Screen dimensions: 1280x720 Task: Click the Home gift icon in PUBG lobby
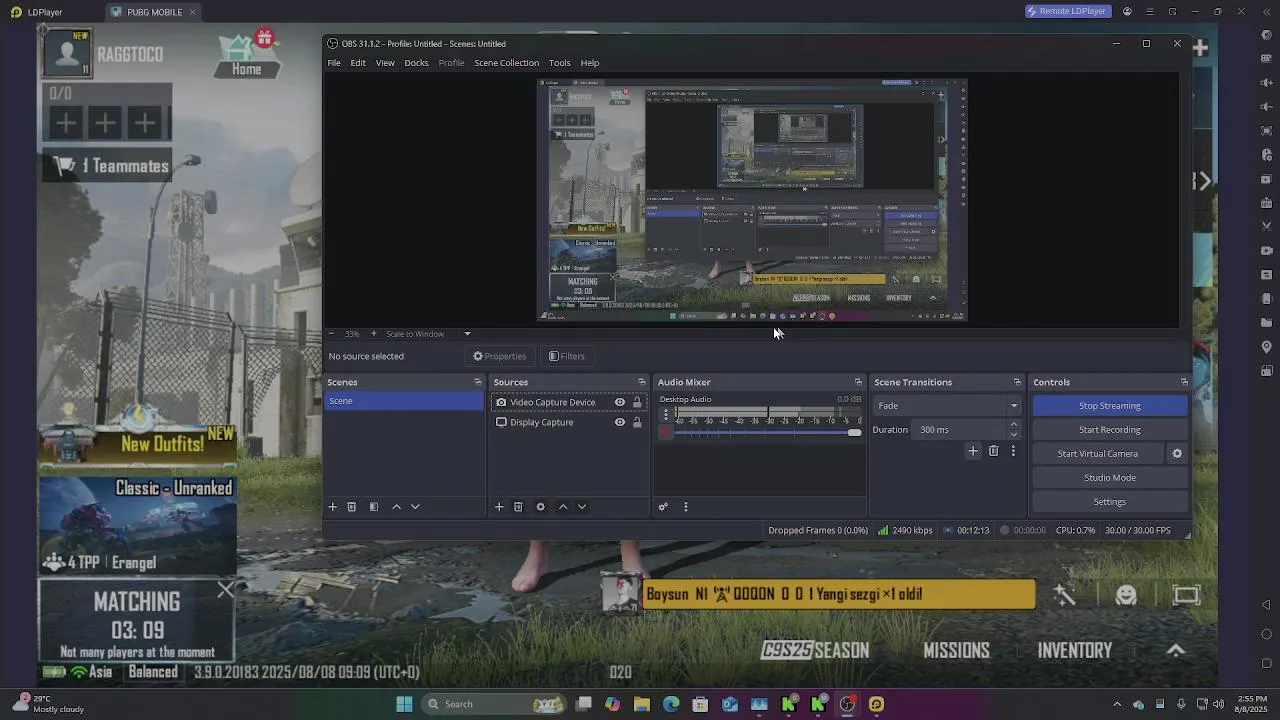247,55
